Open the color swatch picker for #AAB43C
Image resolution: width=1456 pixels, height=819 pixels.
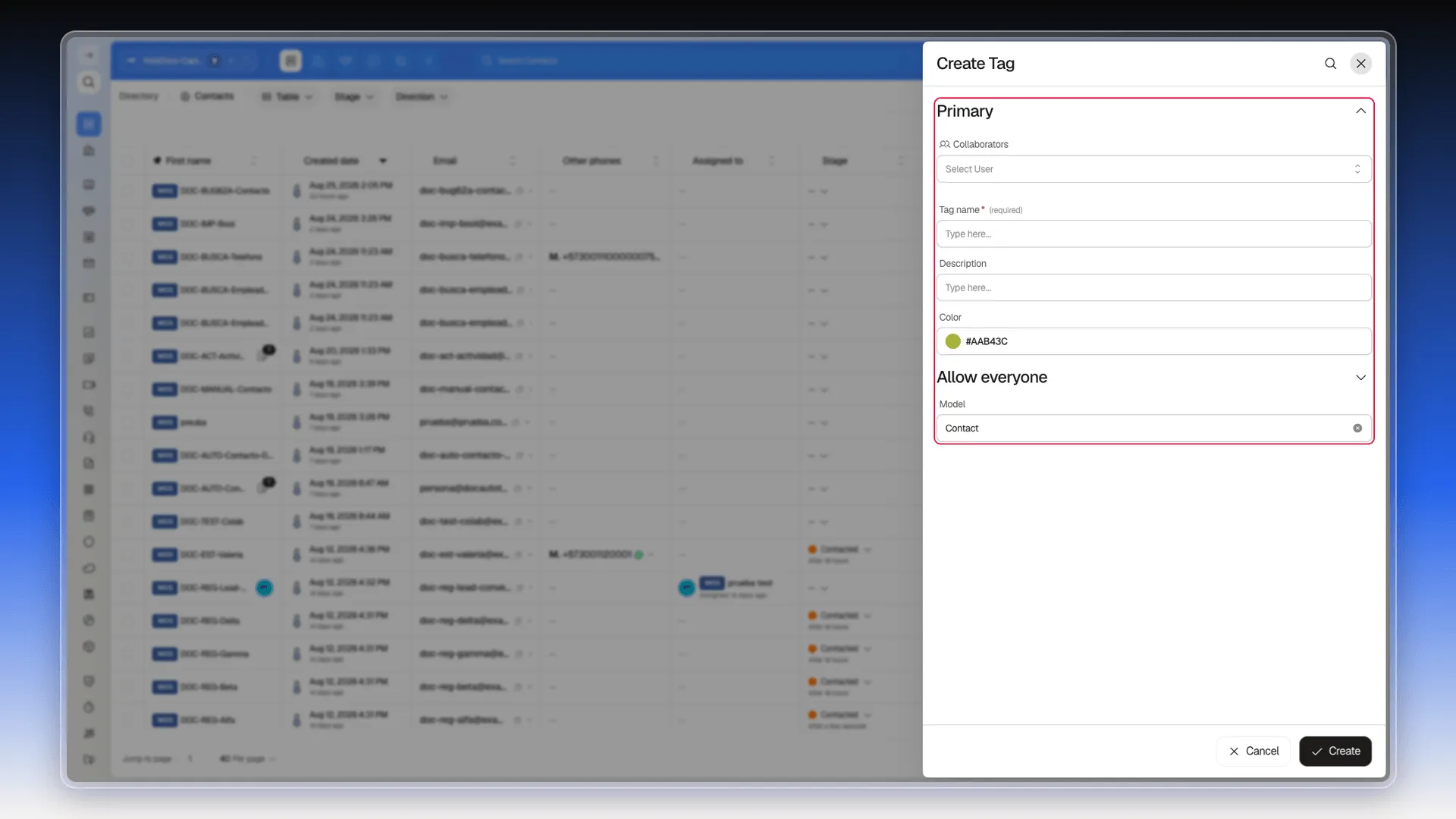coord(953,341)
